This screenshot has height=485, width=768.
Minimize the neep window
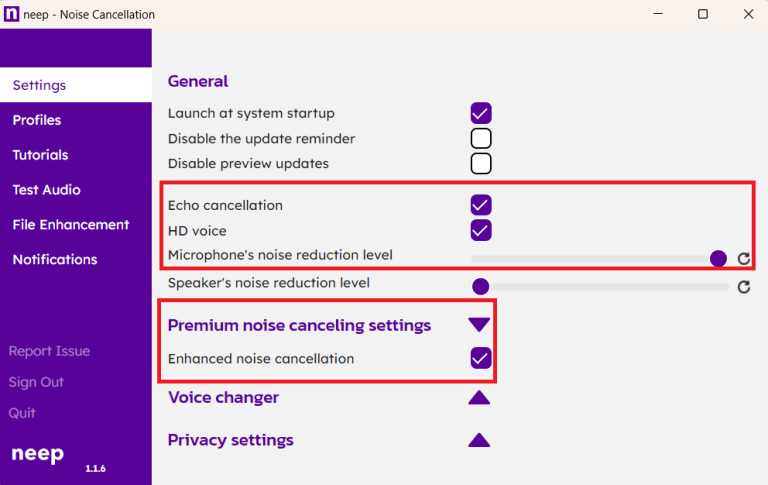657,14
